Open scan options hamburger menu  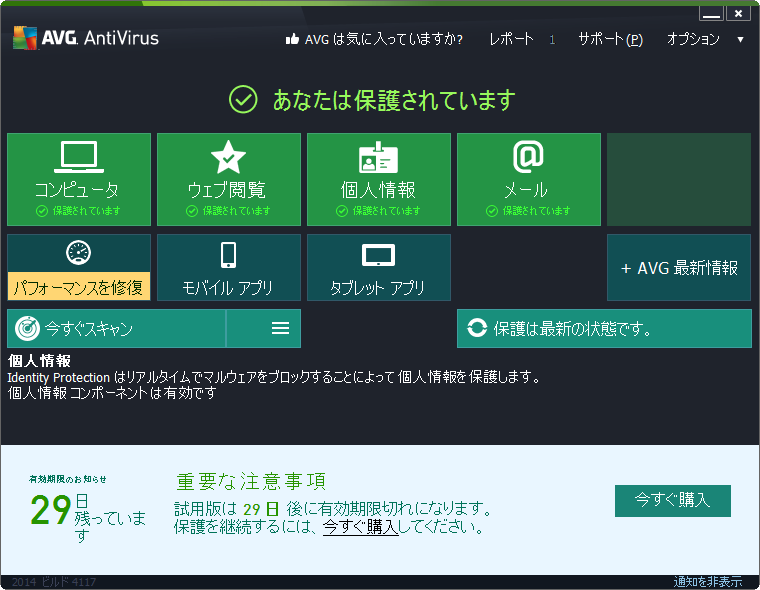click(x=280, y=328)
